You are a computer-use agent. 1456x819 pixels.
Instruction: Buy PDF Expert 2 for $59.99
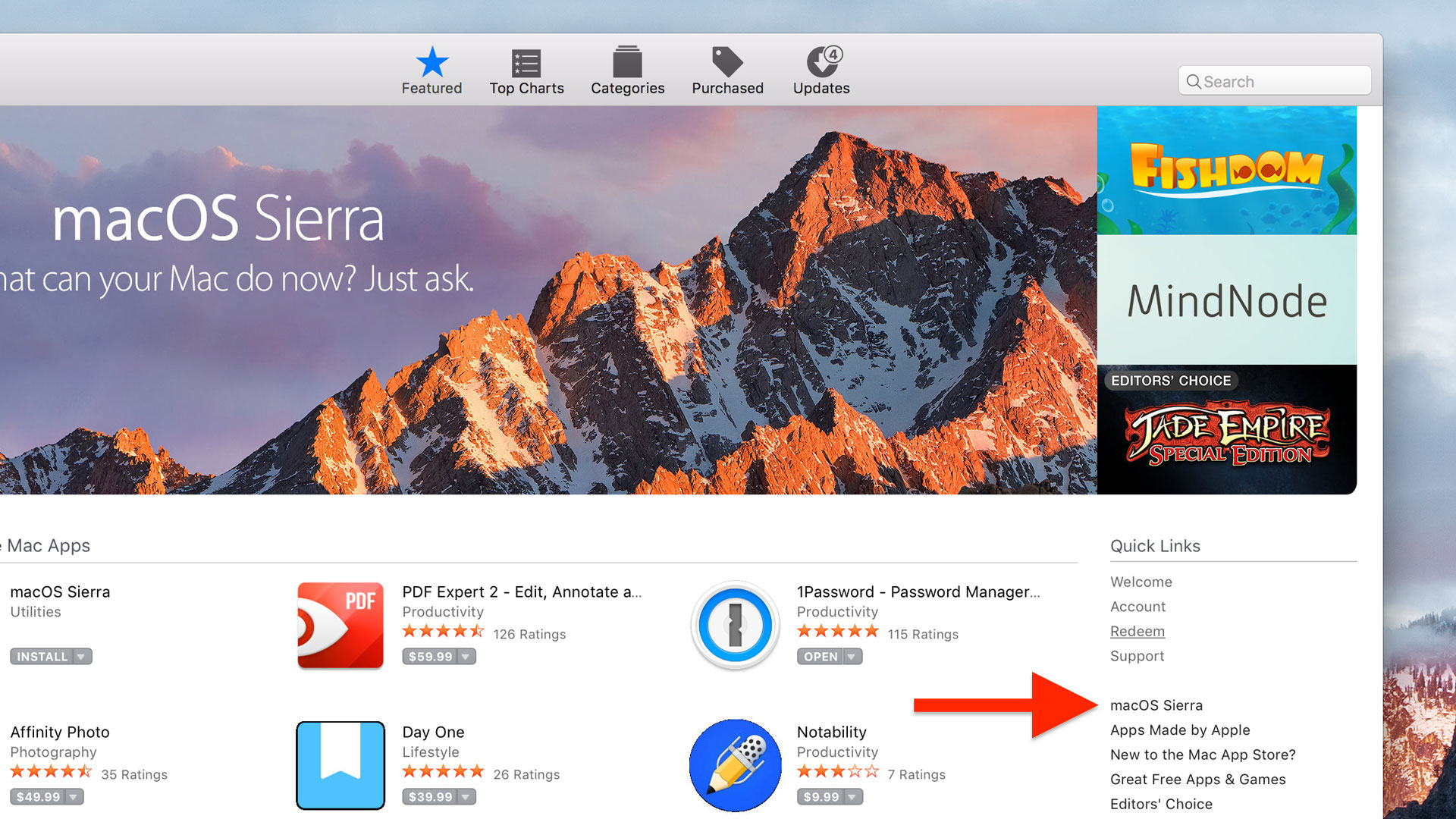tap(430, 657)
